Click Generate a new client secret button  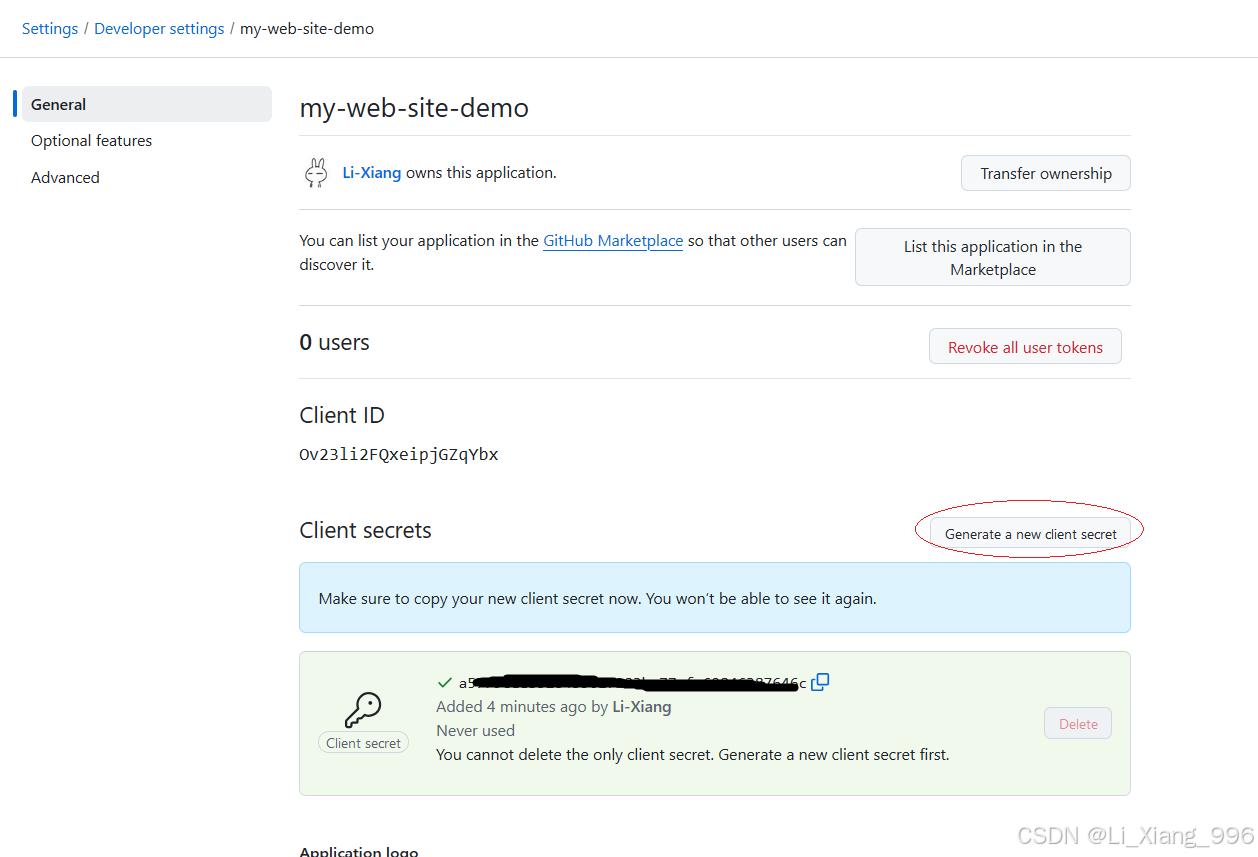pos(1031,534)
